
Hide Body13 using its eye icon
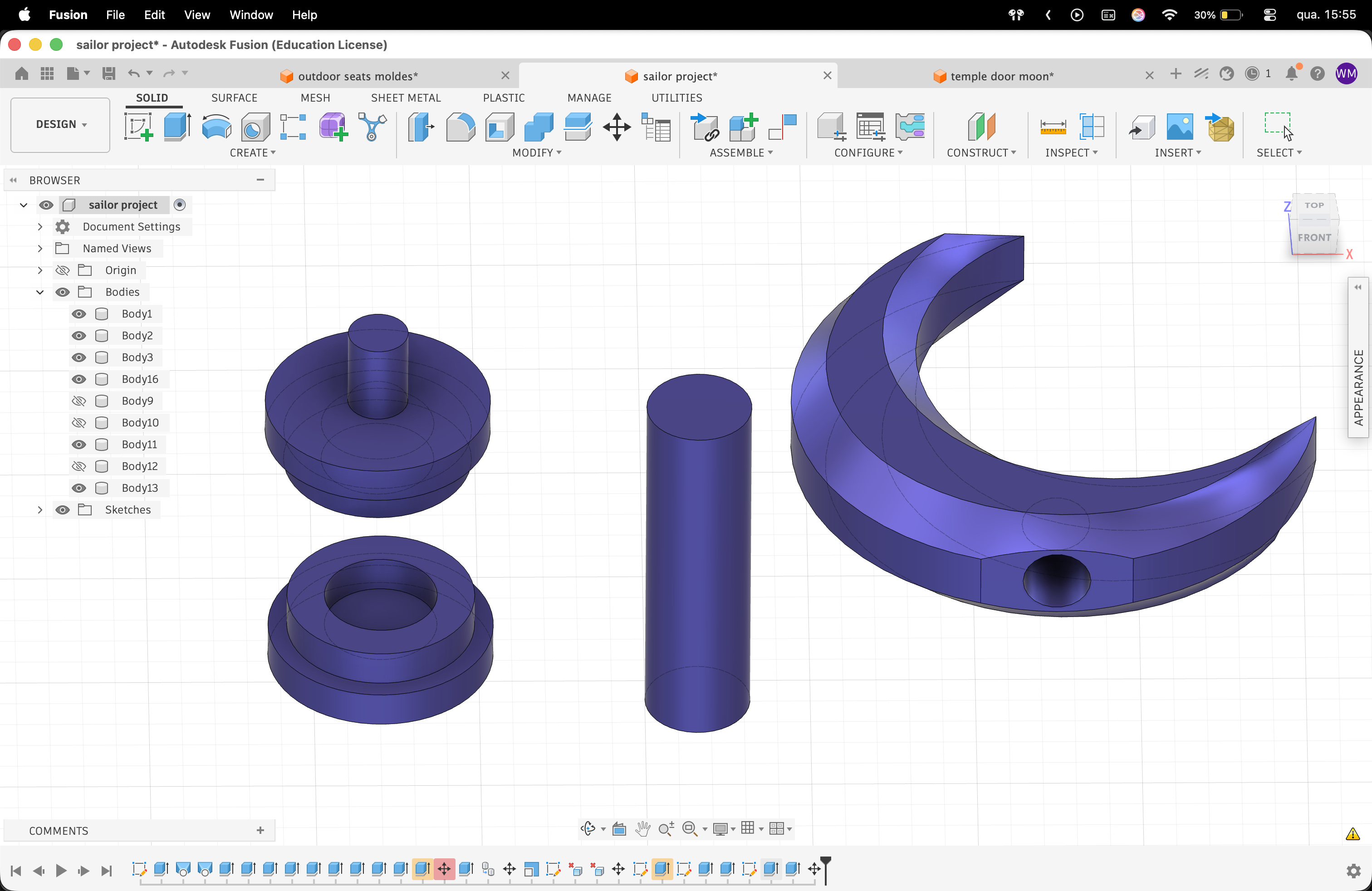pyautogui.click(x=79, y=488)
